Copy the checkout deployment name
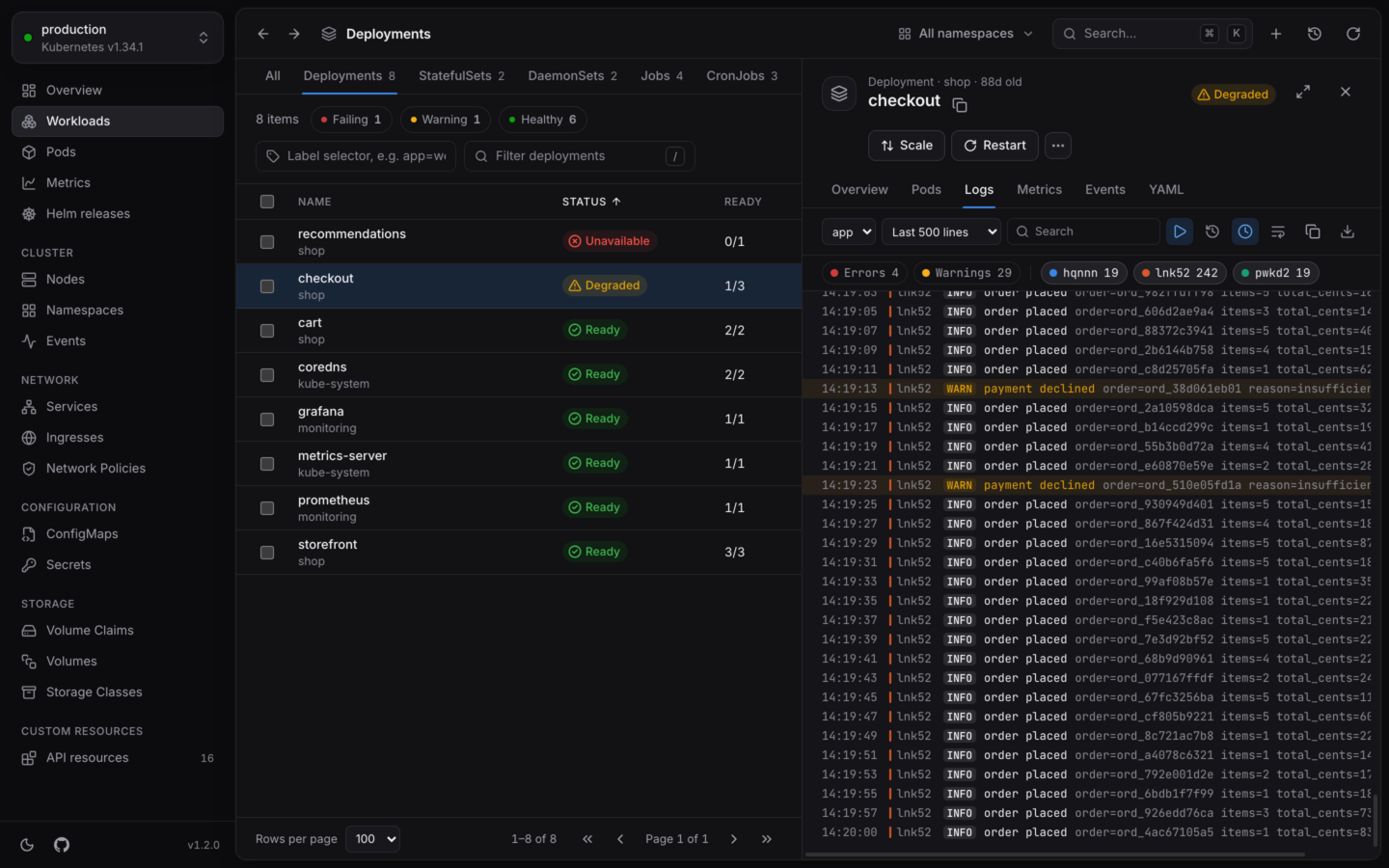Image resolution: width=1389 pixels, height=868 pixels. coord(960,104)
